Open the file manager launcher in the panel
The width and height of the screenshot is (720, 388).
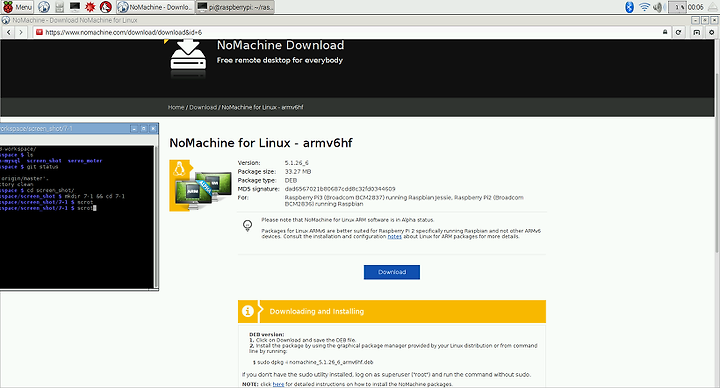(x=59, y=7)
